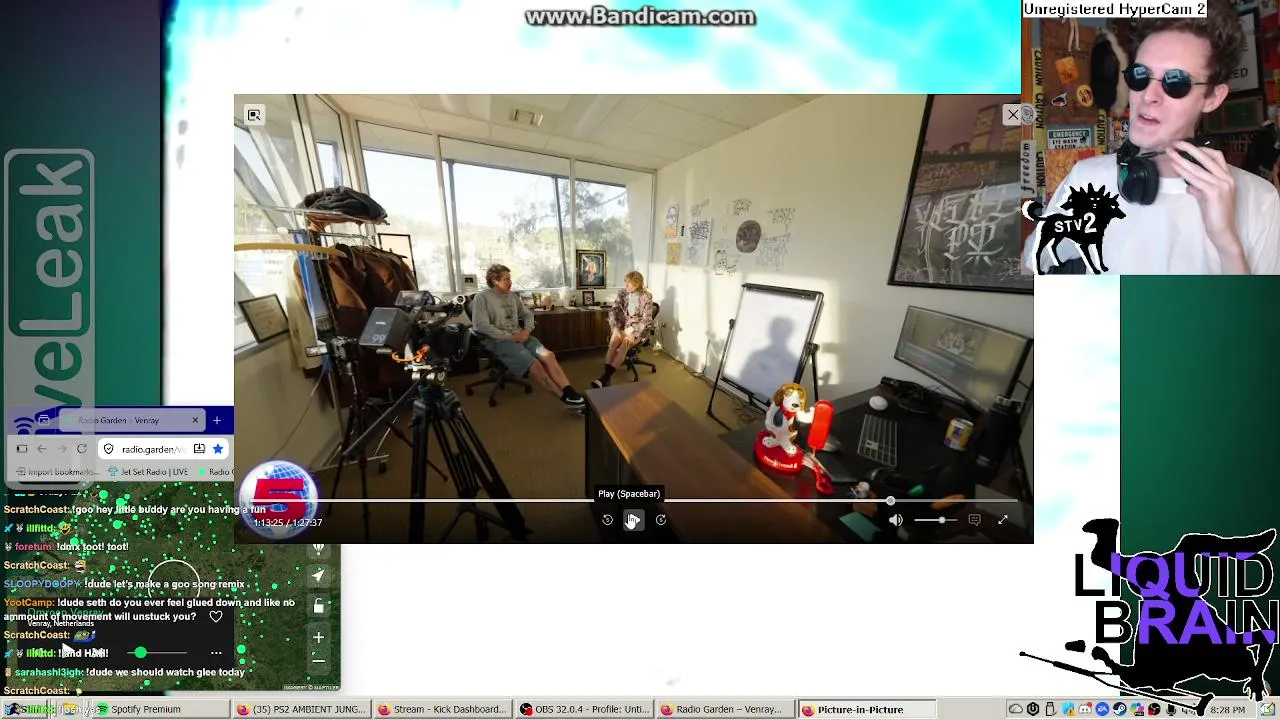Open the Import bookmarks item
This screenshot has width=1280, height=720.
[58, 472]
